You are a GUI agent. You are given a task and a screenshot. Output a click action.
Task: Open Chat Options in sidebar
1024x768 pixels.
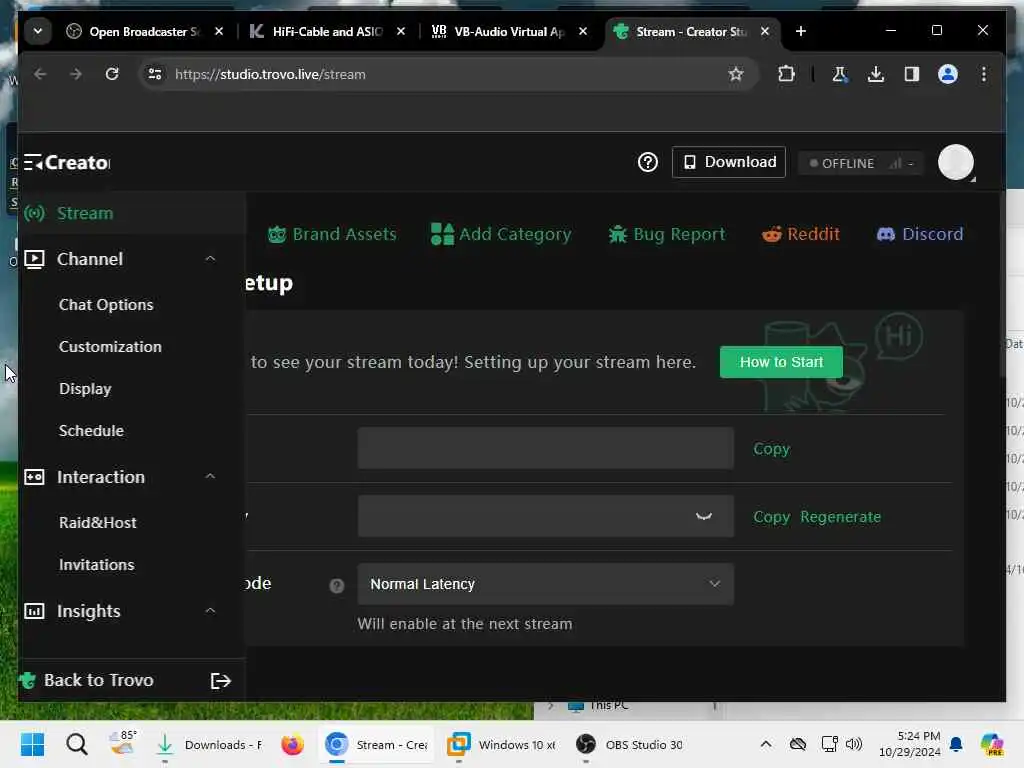tap(106, 304)
